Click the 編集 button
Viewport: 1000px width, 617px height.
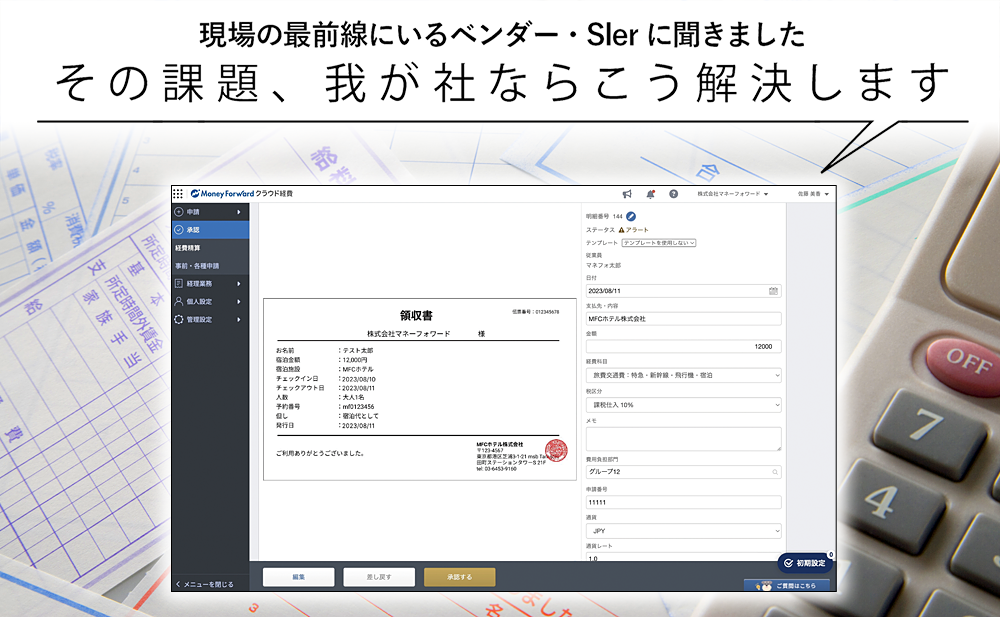(x=299, y=577)
